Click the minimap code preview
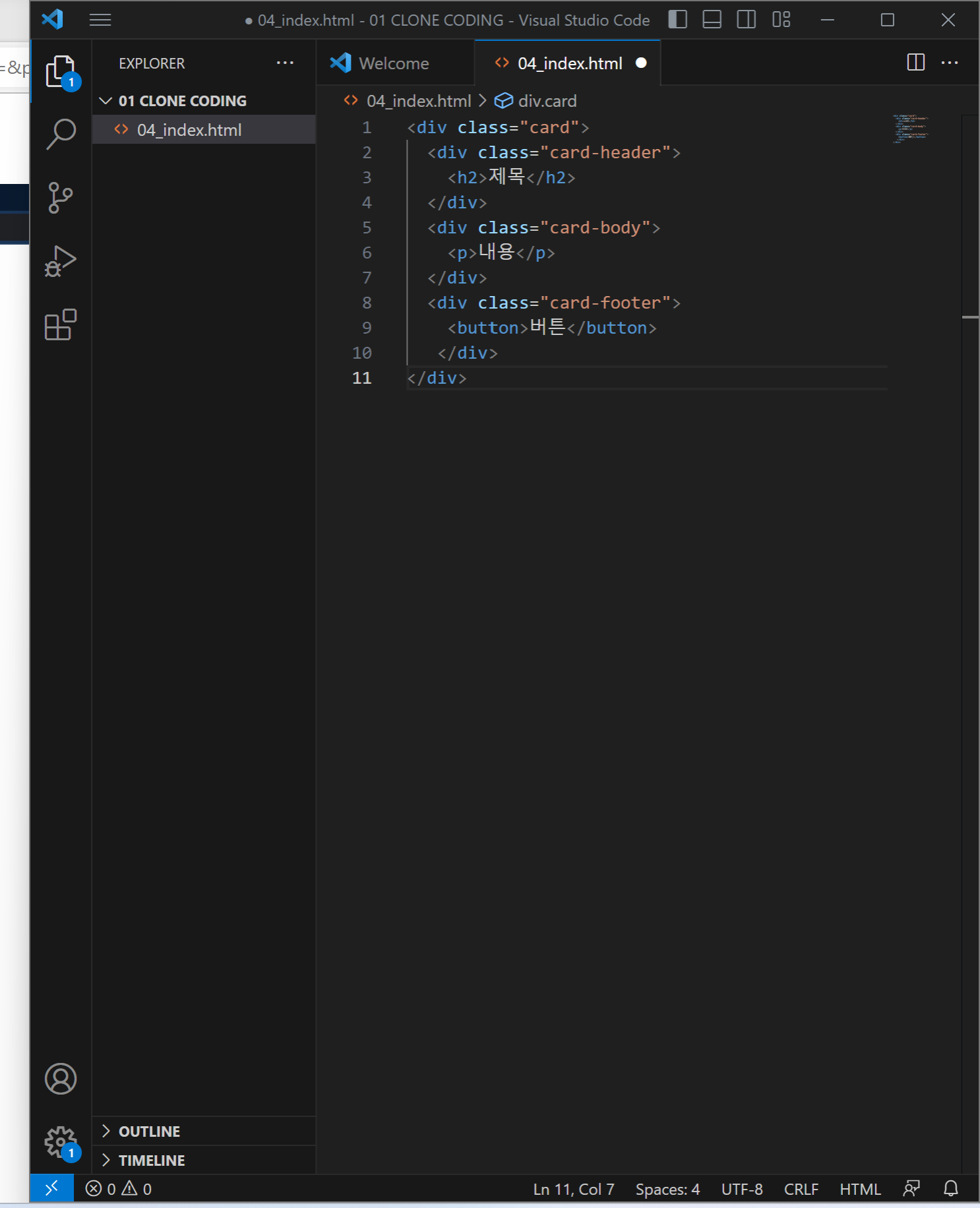 point(910,129)
